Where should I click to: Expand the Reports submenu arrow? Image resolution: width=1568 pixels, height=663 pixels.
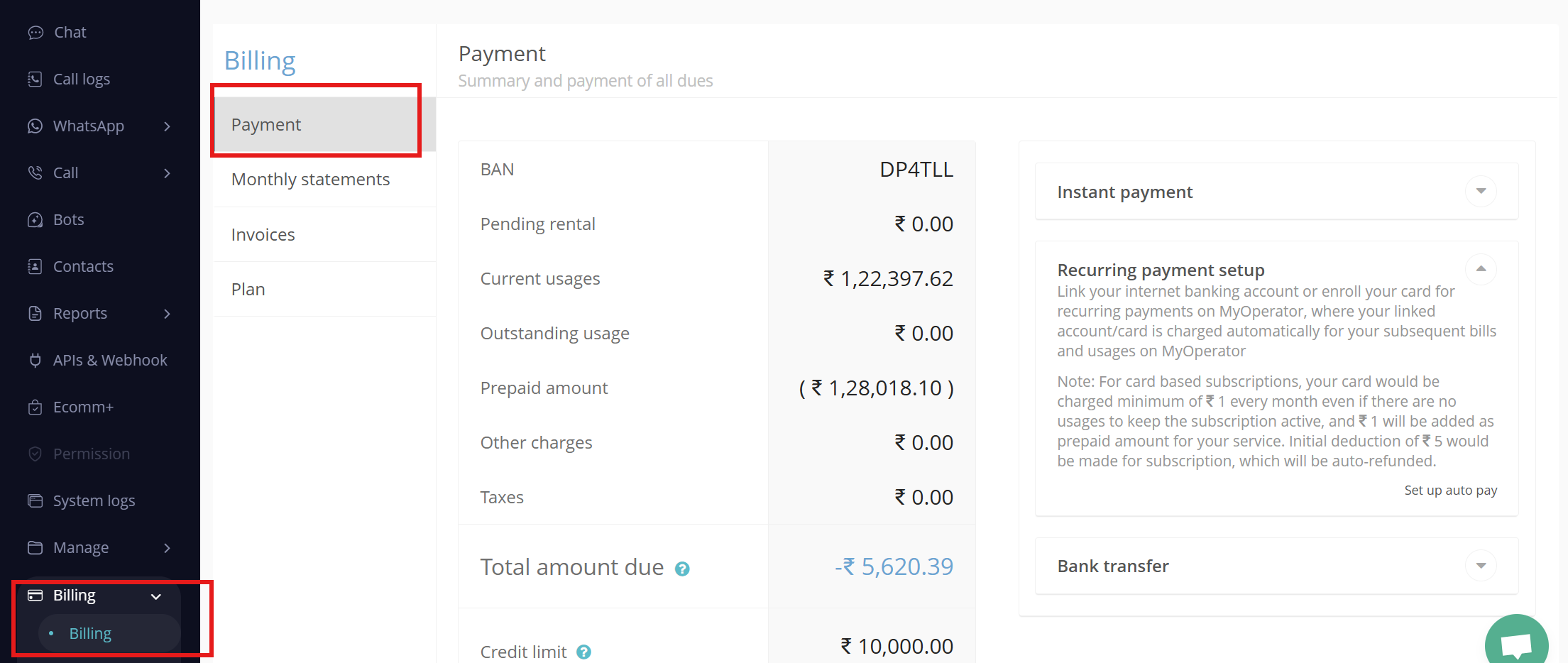click(x=168, y=314)
